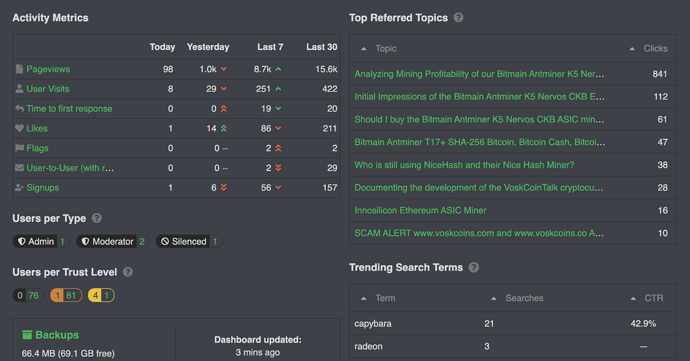The height and width of the screenshot is (361, 690).
Task: Open topic Bitmain Antminer T17+ SHA-256
Action: pos(480,142)
